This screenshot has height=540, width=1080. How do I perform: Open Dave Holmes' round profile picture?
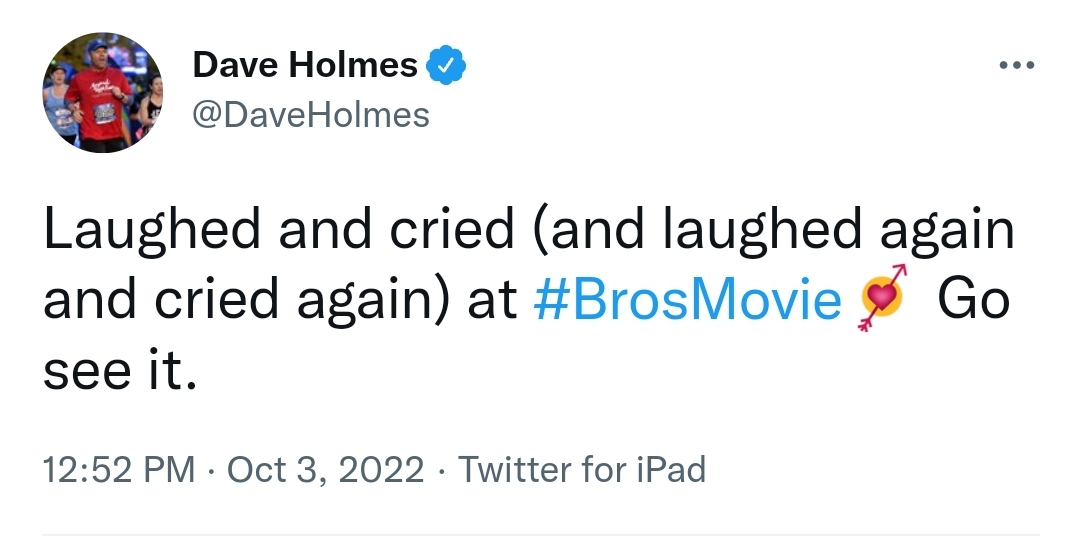(x=103, y=92)
